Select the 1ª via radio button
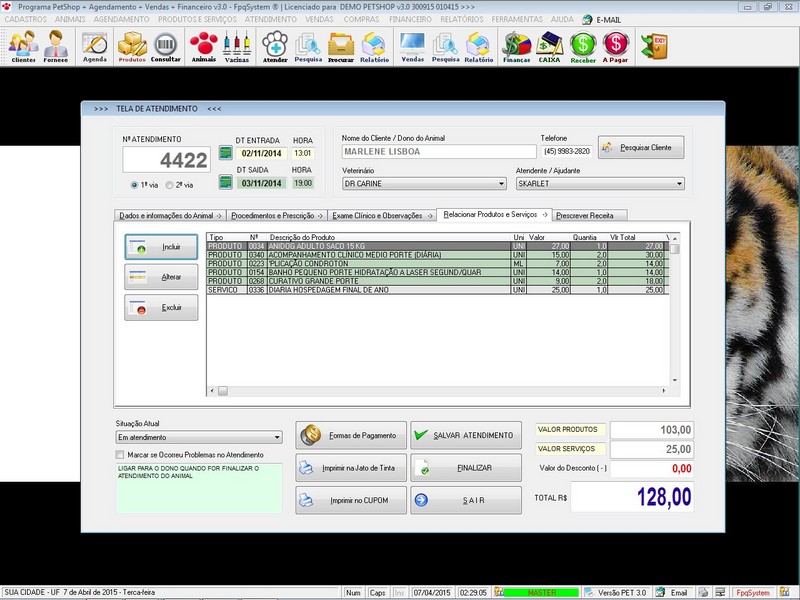The image size is (800, 600). pyautogui.click(x=135, y=185)
